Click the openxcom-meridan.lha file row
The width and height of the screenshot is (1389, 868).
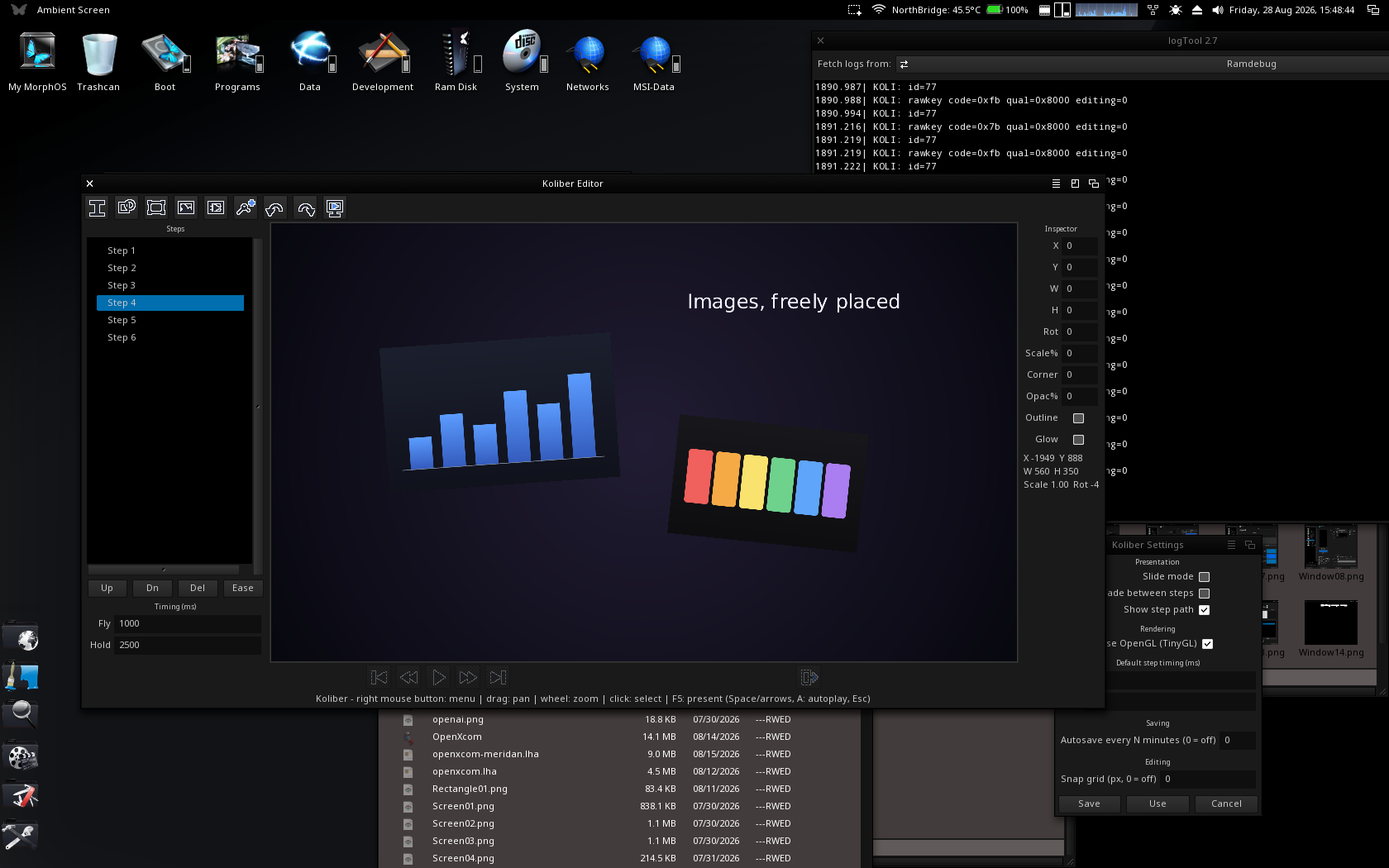pyautogui.click(x=620, y=754)
